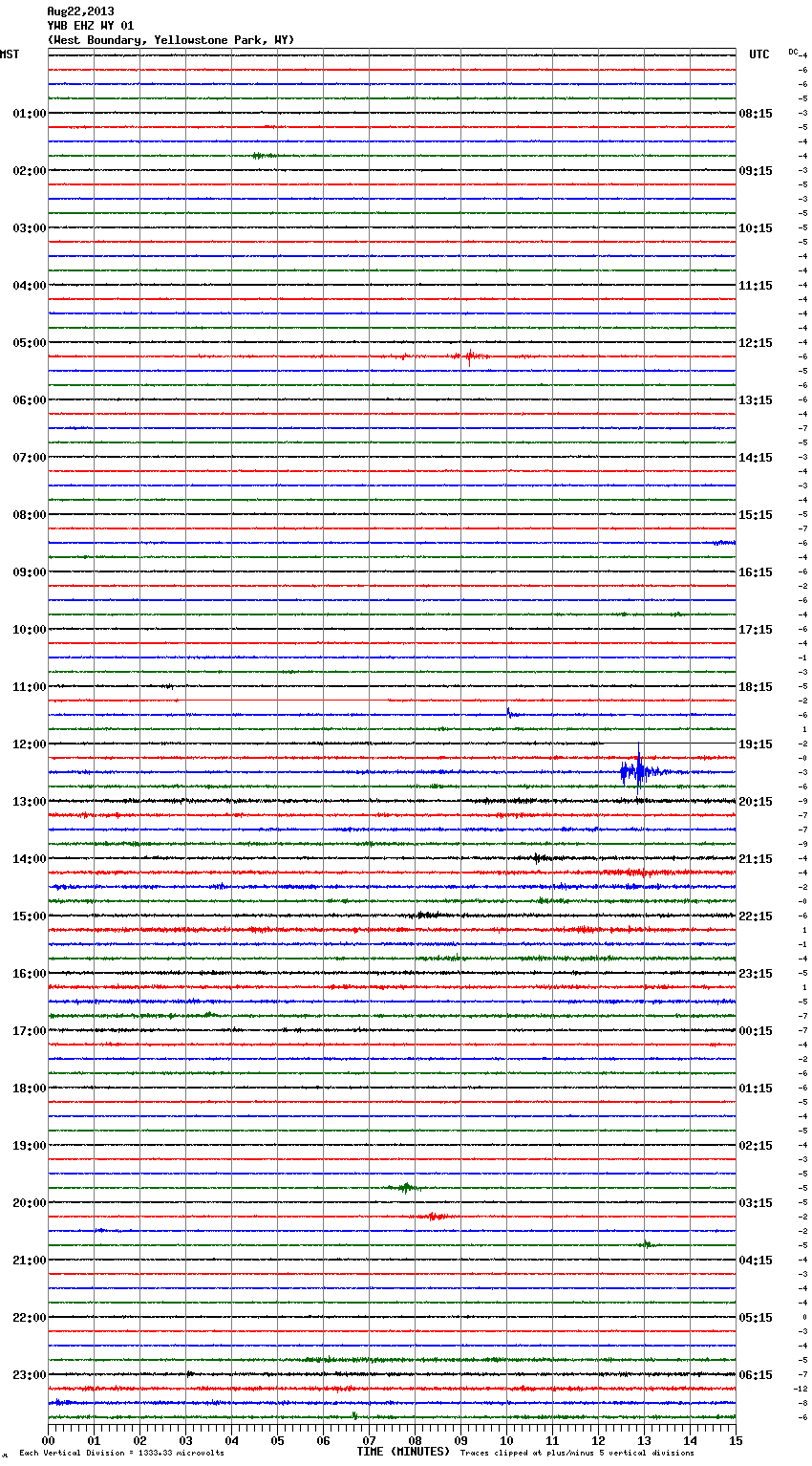Click the -12 DC offset value
The height and width of the screenshot is (1466, 812).
801,1389
